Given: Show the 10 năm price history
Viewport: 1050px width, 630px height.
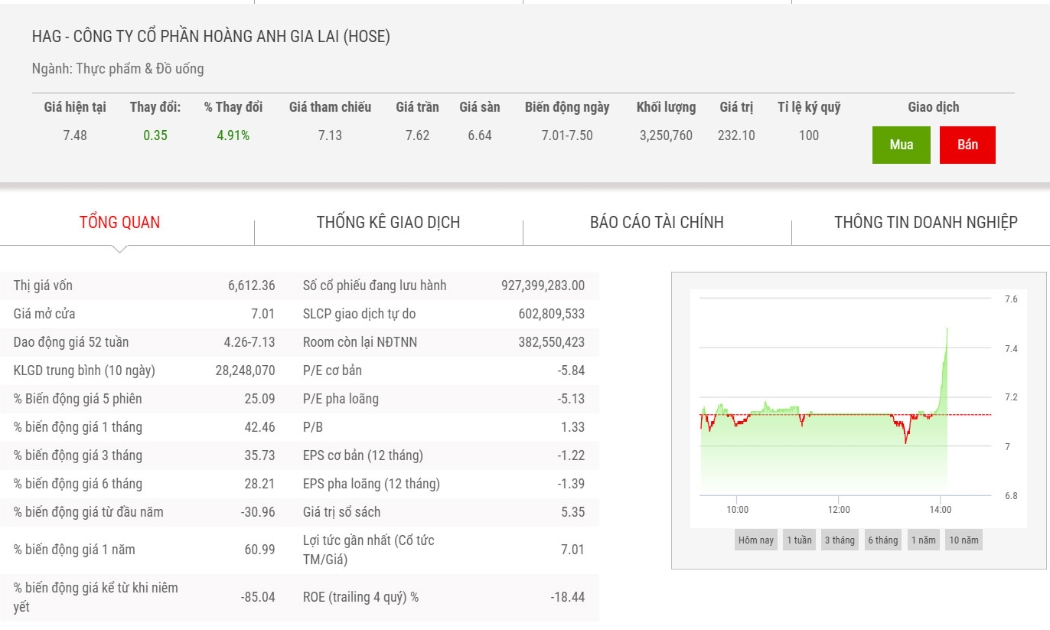Looking at the screenshot, I should [x=964, y=540].
